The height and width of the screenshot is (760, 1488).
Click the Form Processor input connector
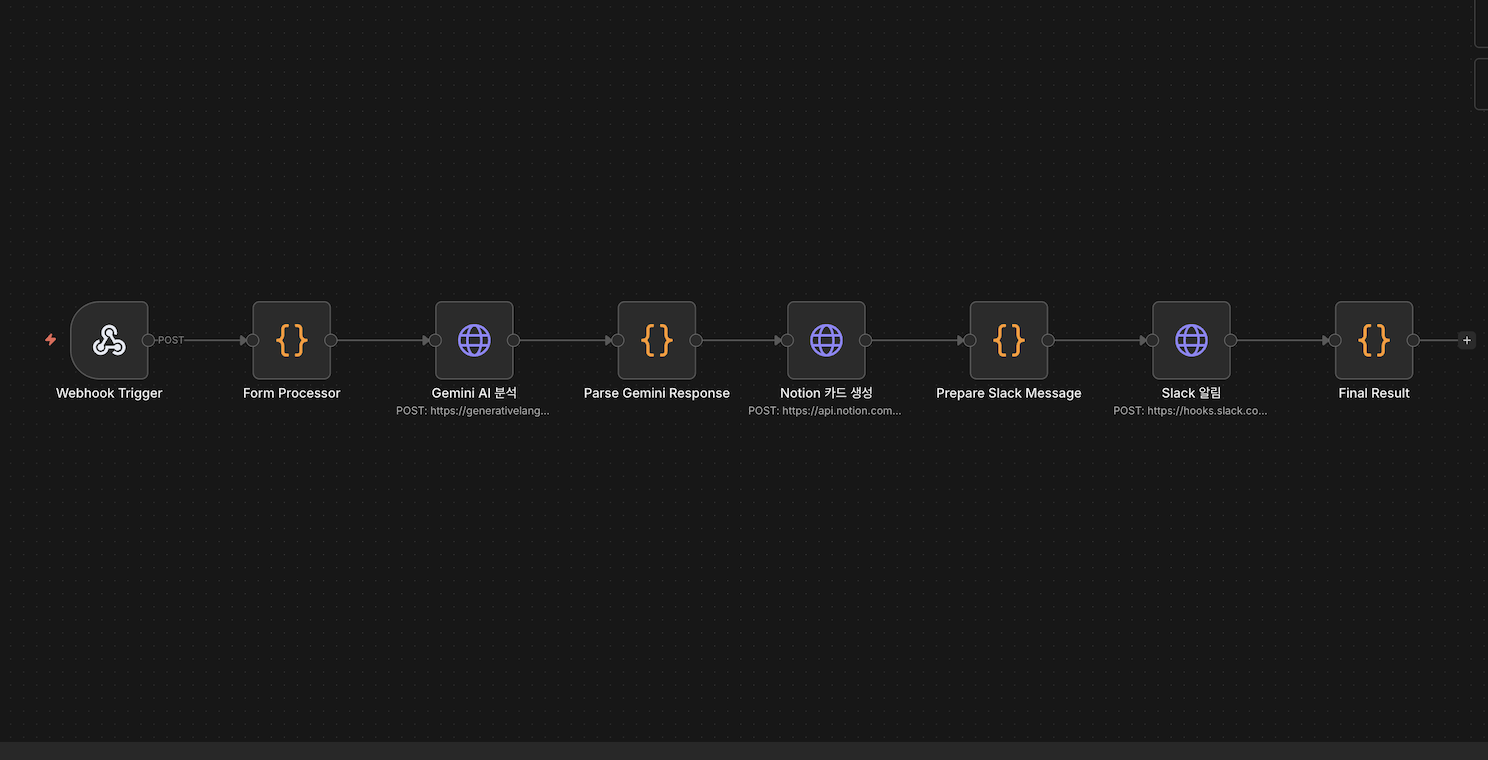click(253, 340)
